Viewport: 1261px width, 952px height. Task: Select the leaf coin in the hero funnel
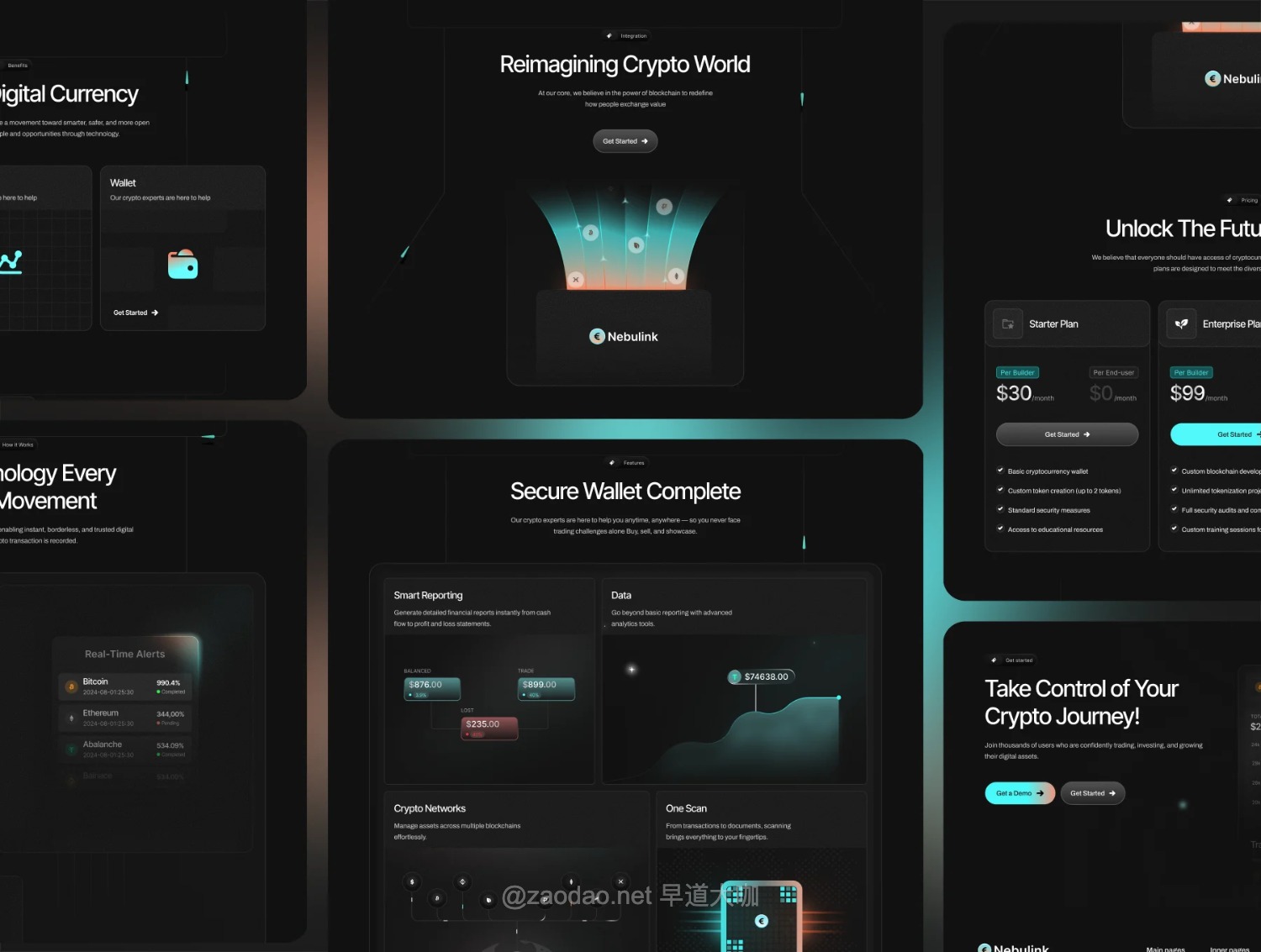[x=636, y=245]
